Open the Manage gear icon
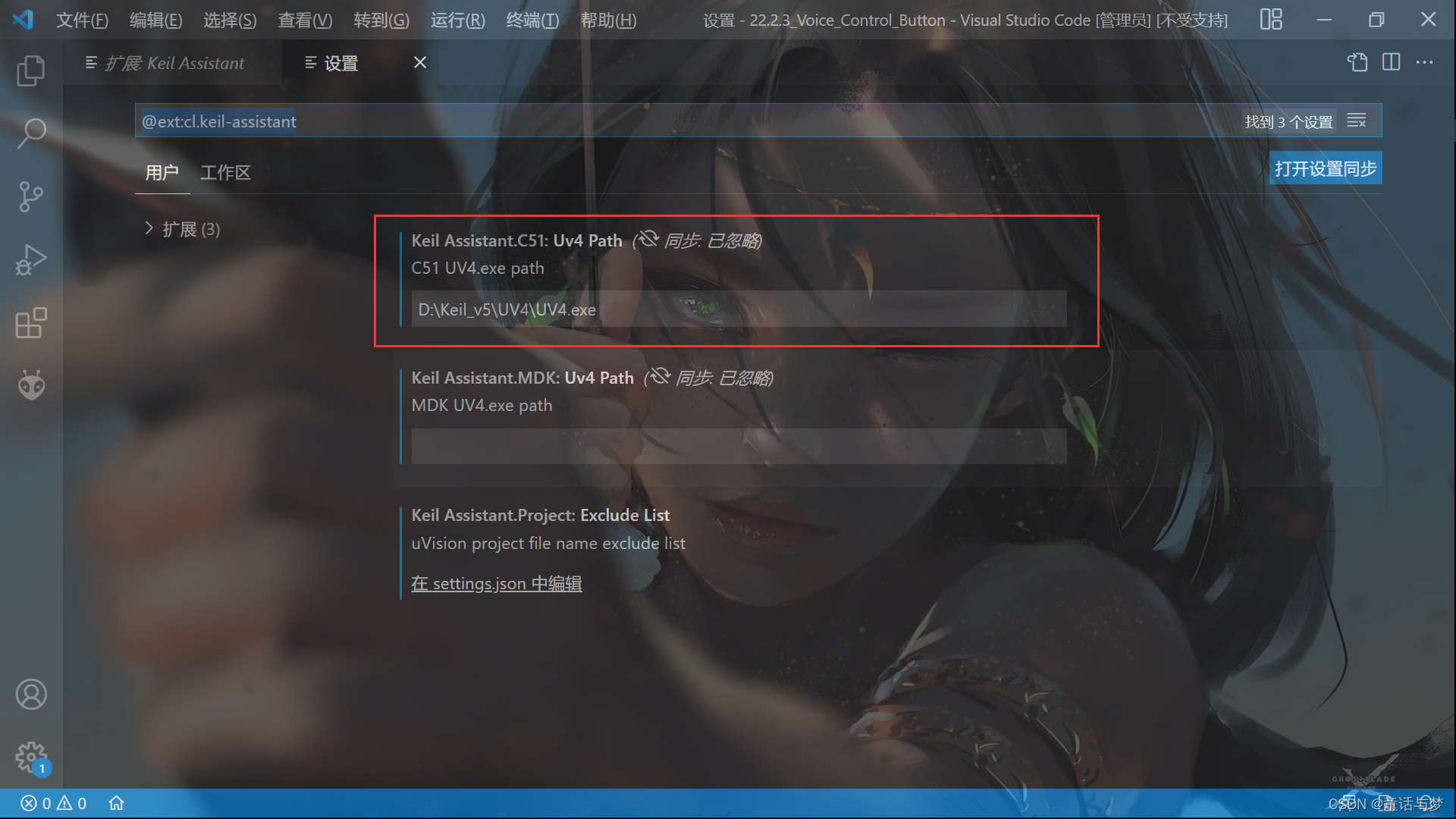The image size is (1456, 819). click(31, 756)
